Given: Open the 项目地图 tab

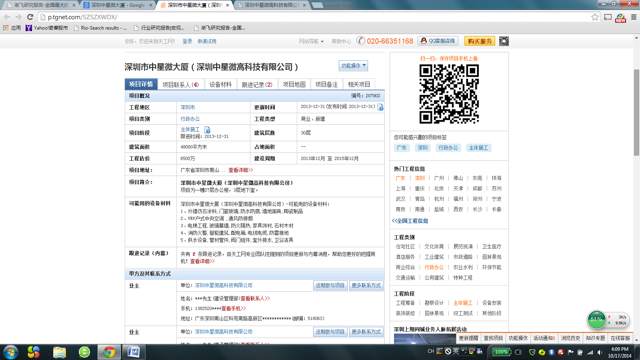Looking at the screenshot, I should click(x=294, y=84).
